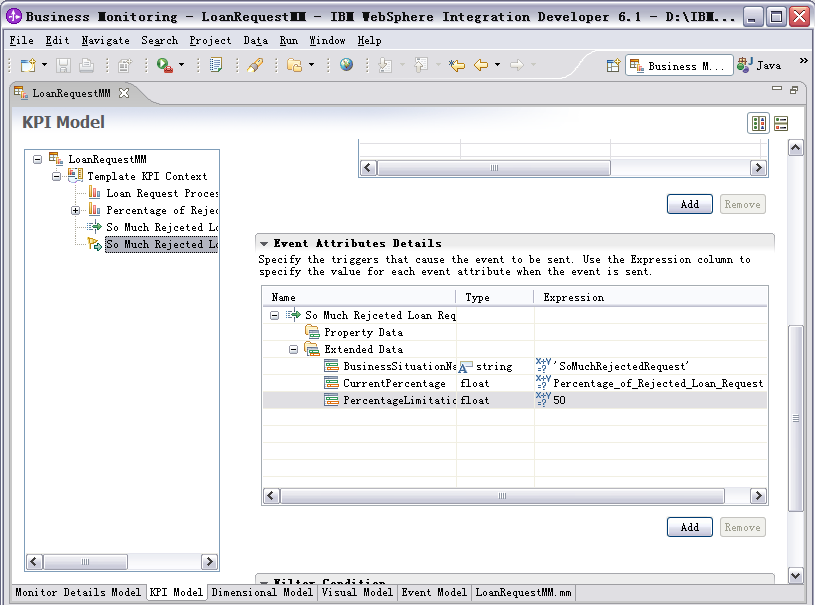
Task: Collapse Event Attributes Details section
Action: 264,243
